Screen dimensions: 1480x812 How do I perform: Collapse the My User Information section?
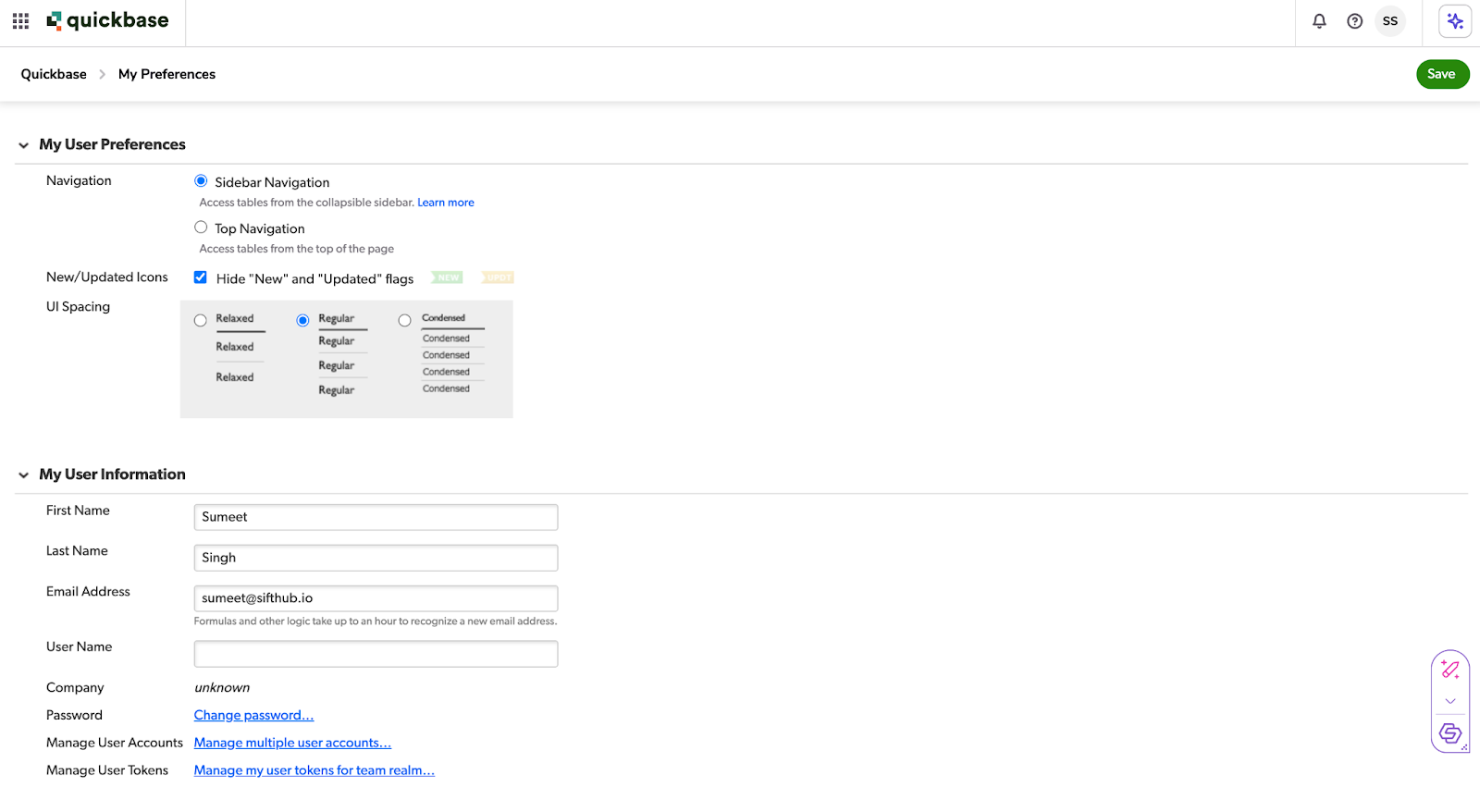(x=23, y=475)
